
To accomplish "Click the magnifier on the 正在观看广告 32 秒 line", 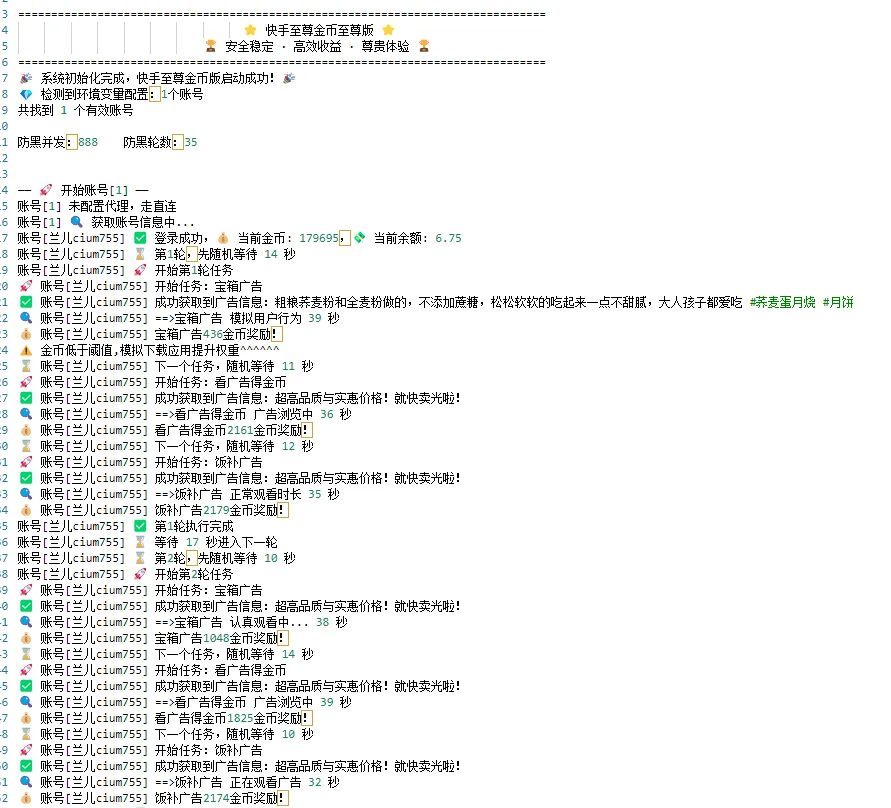I will point(26,782).
